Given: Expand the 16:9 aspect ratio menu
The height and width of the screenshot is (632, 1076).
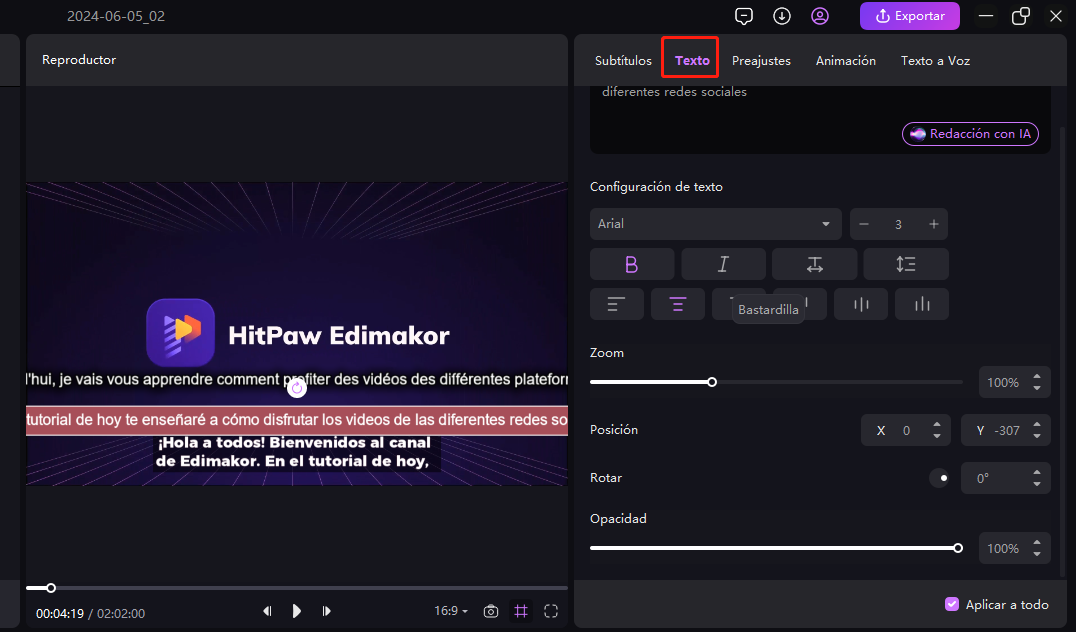Looking at the screenshot, I should coord(451,611).
